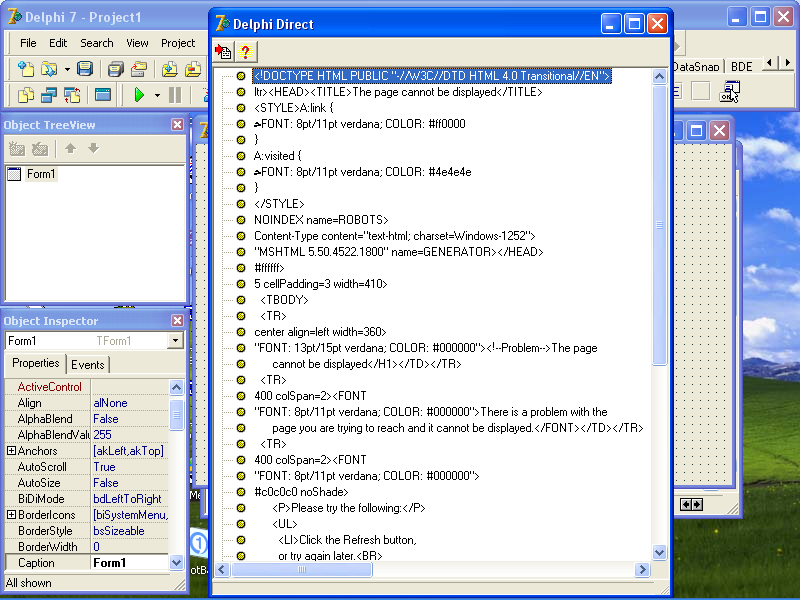Click the Save All disks icon
Viewport: 800px width, 600px height.
[x=116, y=68]
